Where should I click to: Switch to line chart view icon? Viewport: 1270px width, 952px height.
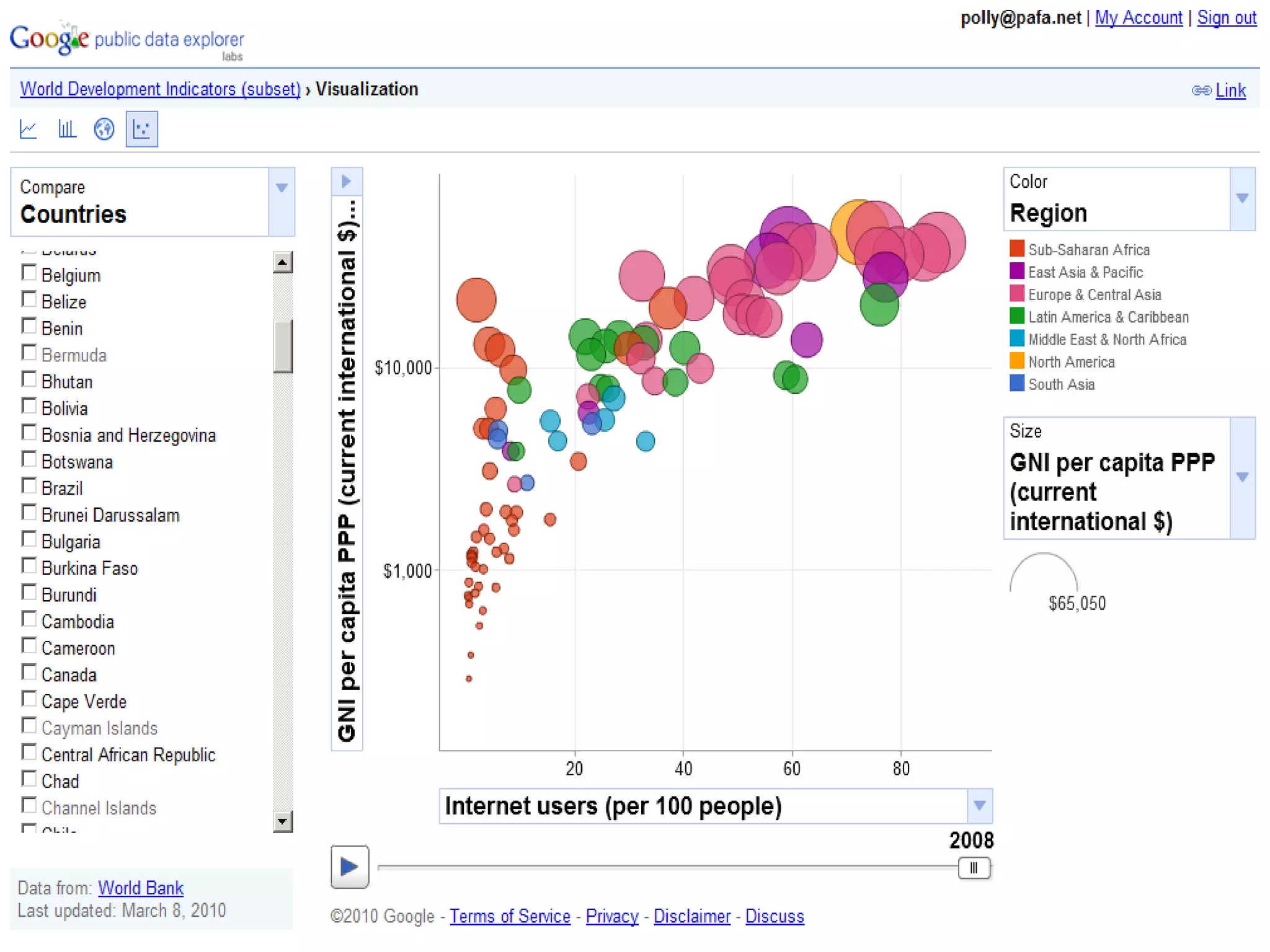(x=29, y=129)
